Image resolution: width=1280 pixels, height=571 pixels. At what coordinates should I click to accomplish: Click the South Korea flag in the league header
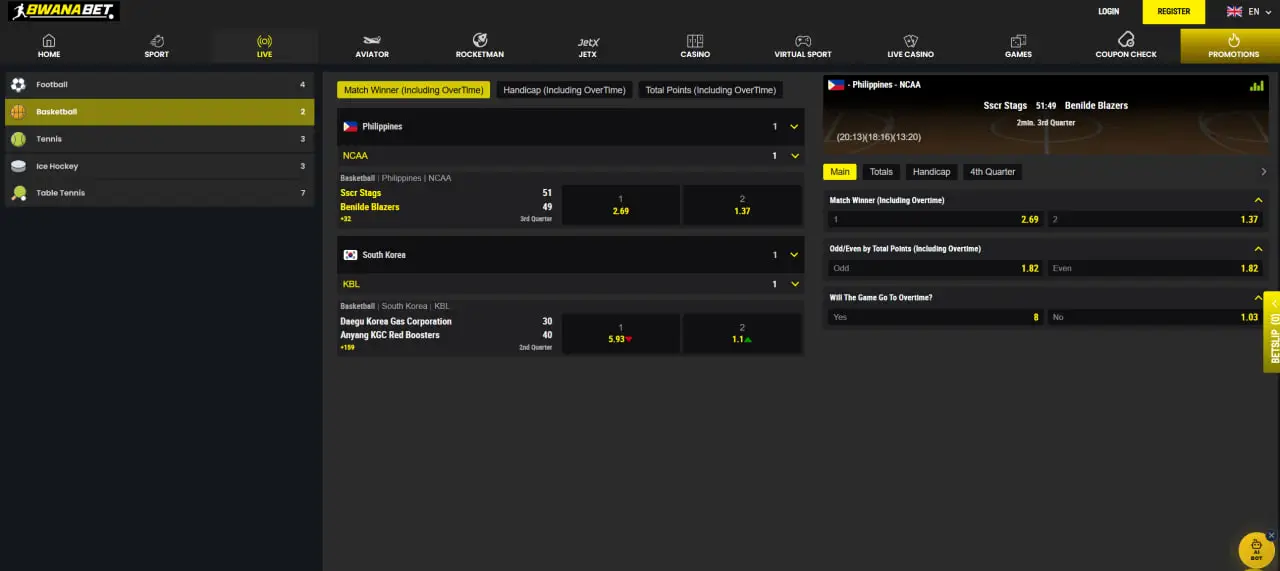(x=350, y=255)
